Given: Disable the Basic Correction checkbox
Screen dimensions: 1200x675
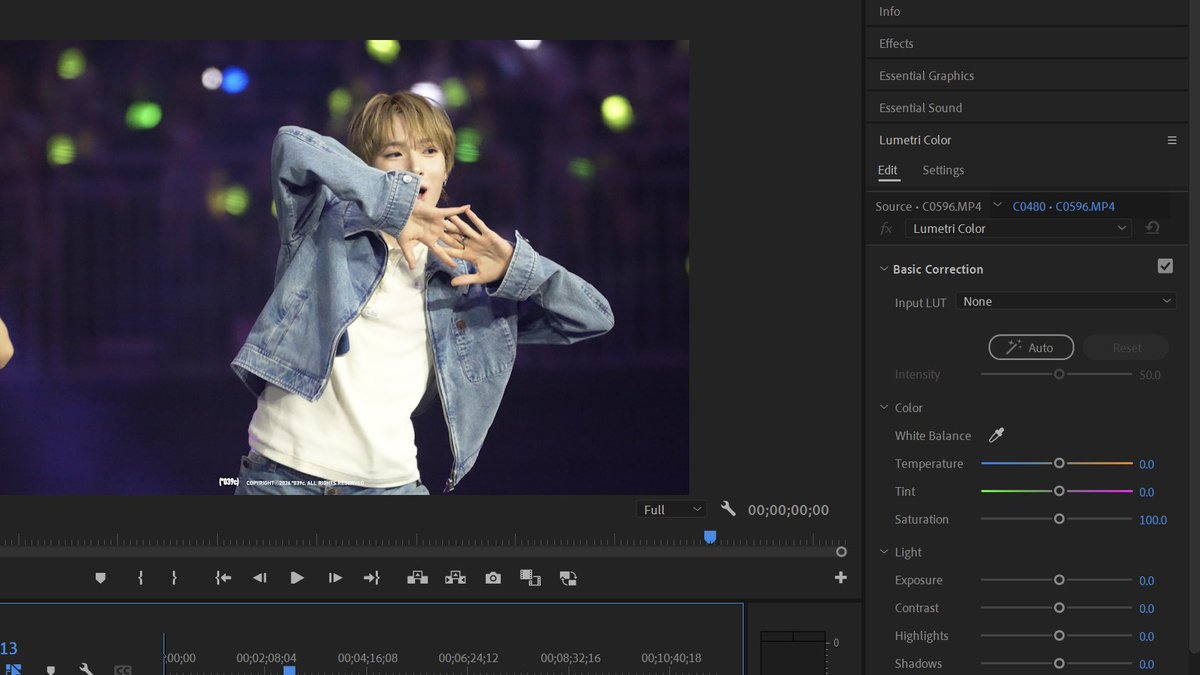Looking at the screenshot, I should point(1165,266).
